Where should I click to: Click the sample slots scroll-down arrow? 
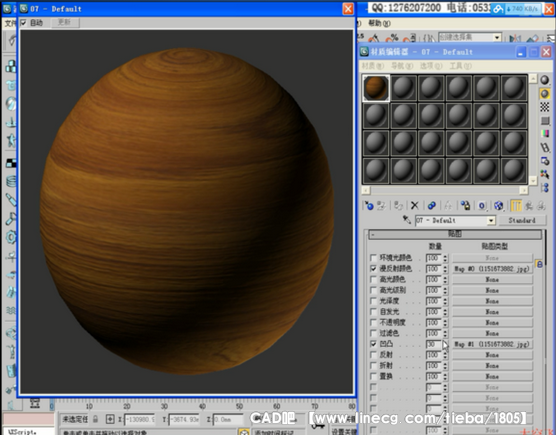[x=533, y=181]
